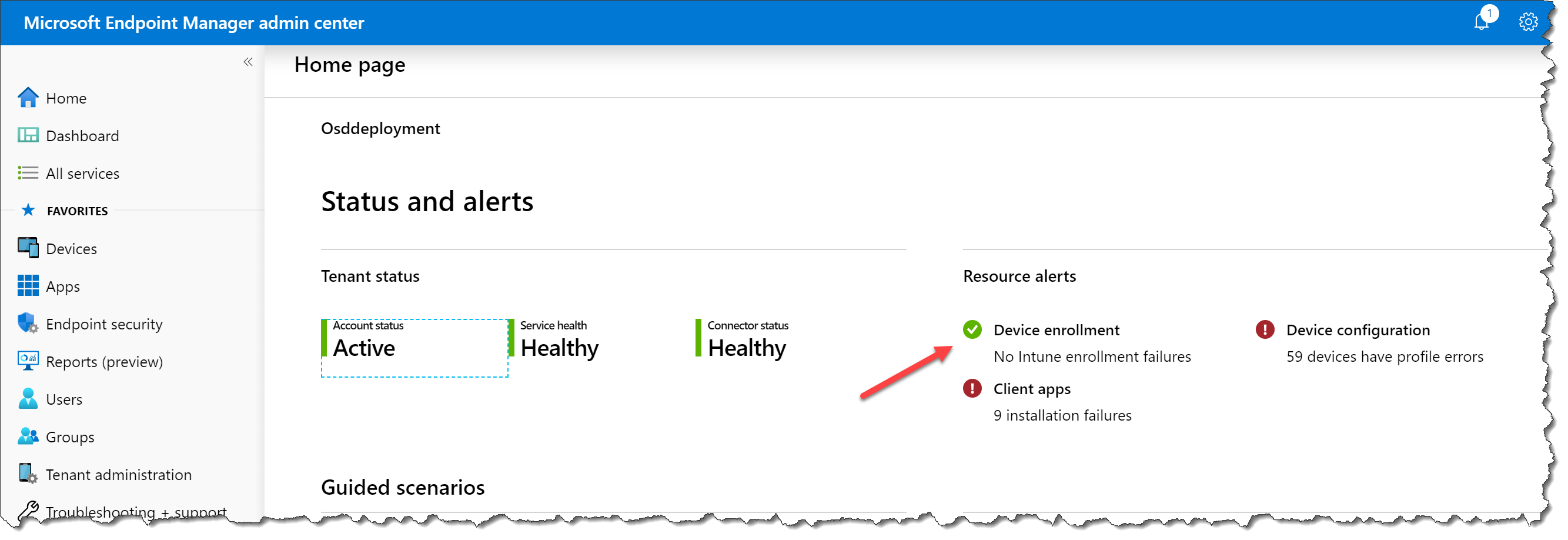
Task: Click the Endpoint security shield icon
Action: 28,324
